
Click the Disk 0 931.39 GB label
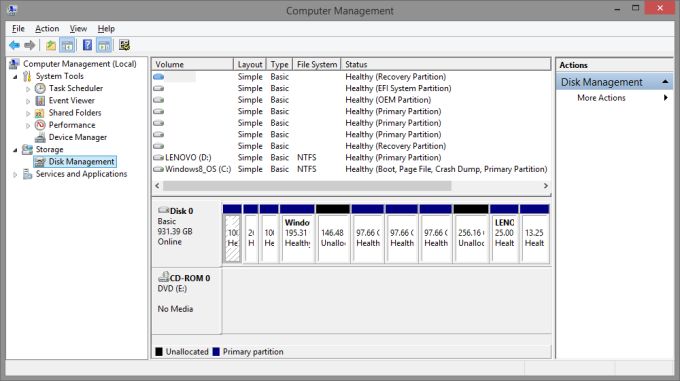pyautogui.click(x=175, y=231)
